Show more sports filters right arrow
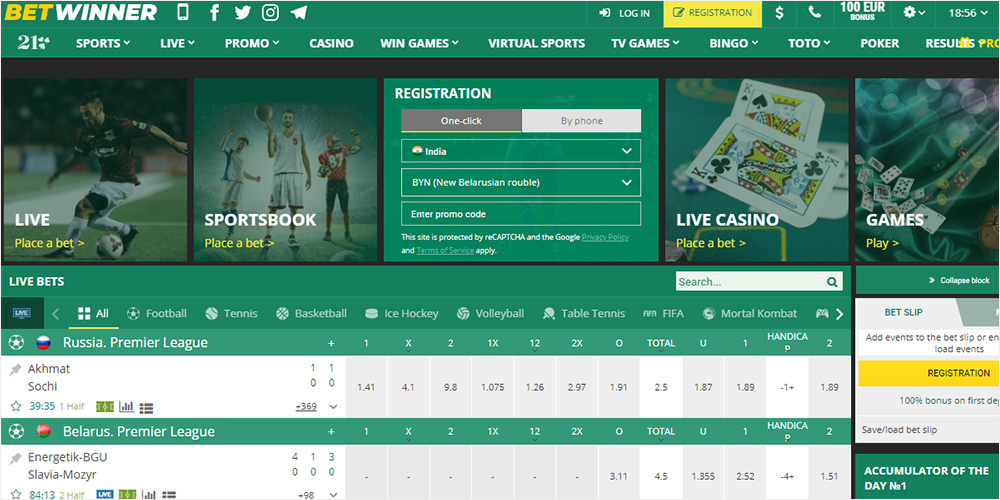The height and width of the screenshot is (500, 1000). point(839,313)
